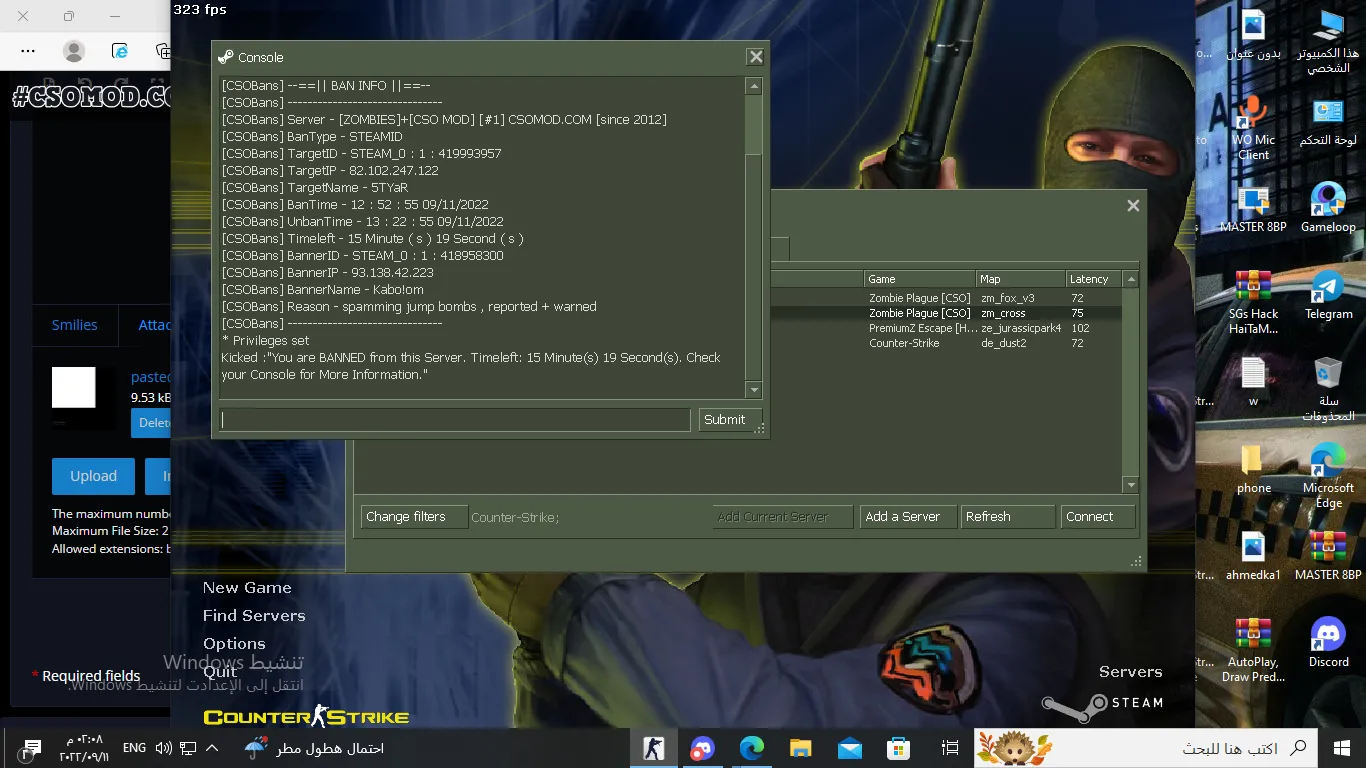The image size is (1366, 768).
Task: Click the blue Upload button in the browser
Action: pos(93,476)
